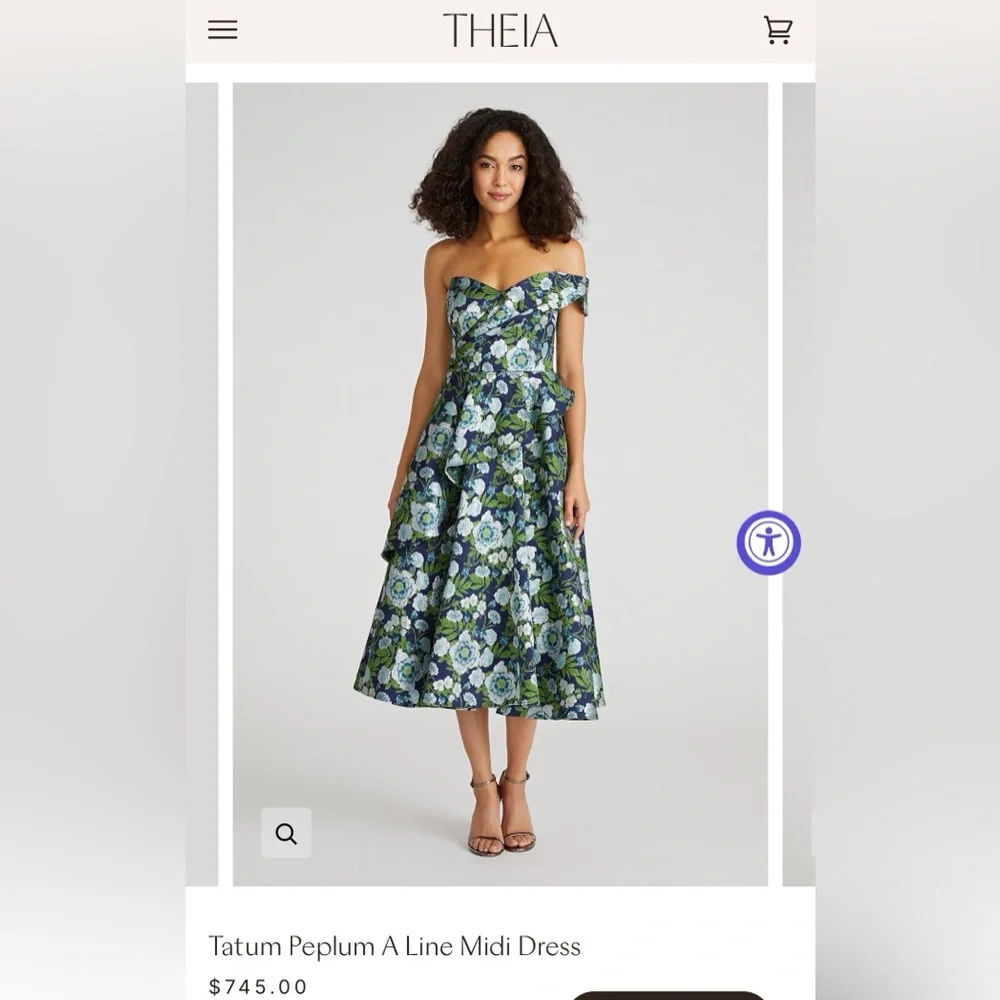The image size is (1000, 1000).
Task: Tap the dress hemline in the photo
Action: click(x=478, y=705)
